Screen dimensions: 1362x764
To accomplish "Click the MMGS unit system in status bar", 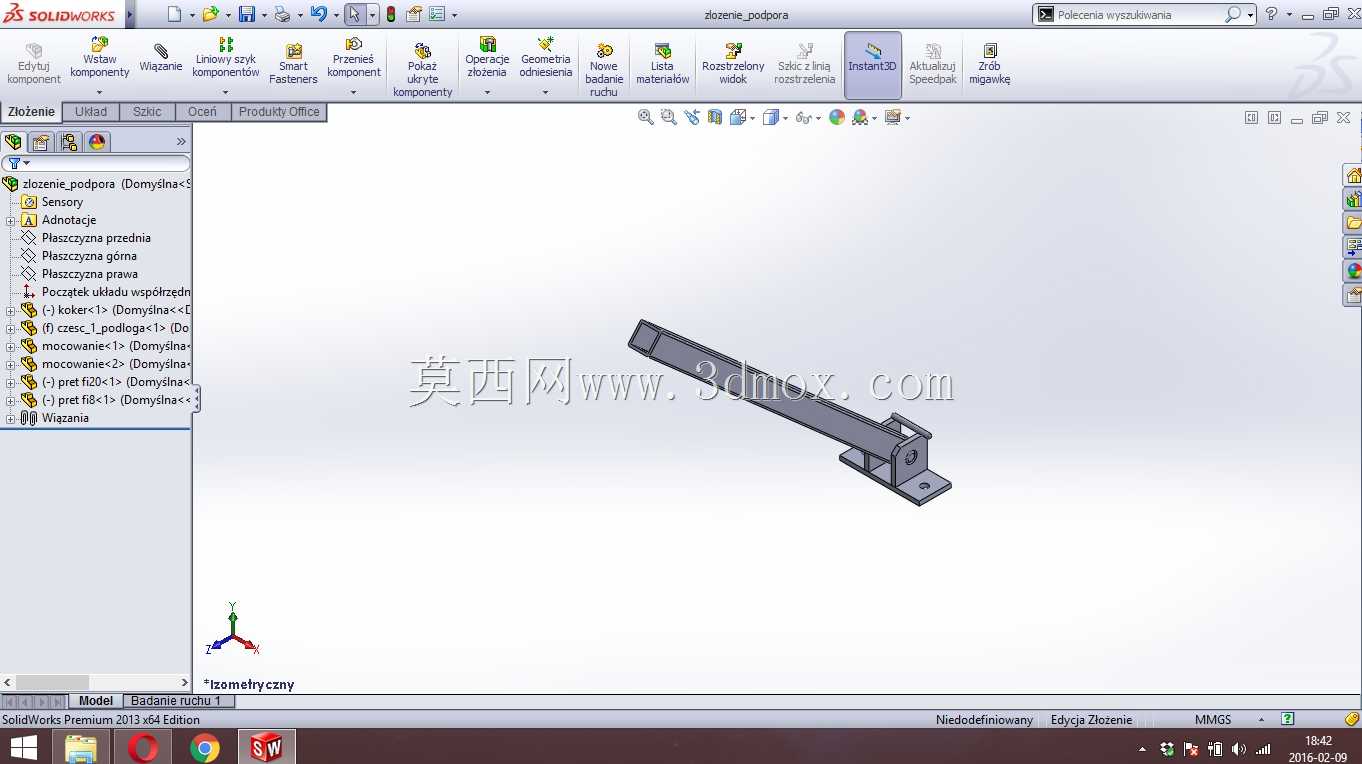I will (1213, 720).
